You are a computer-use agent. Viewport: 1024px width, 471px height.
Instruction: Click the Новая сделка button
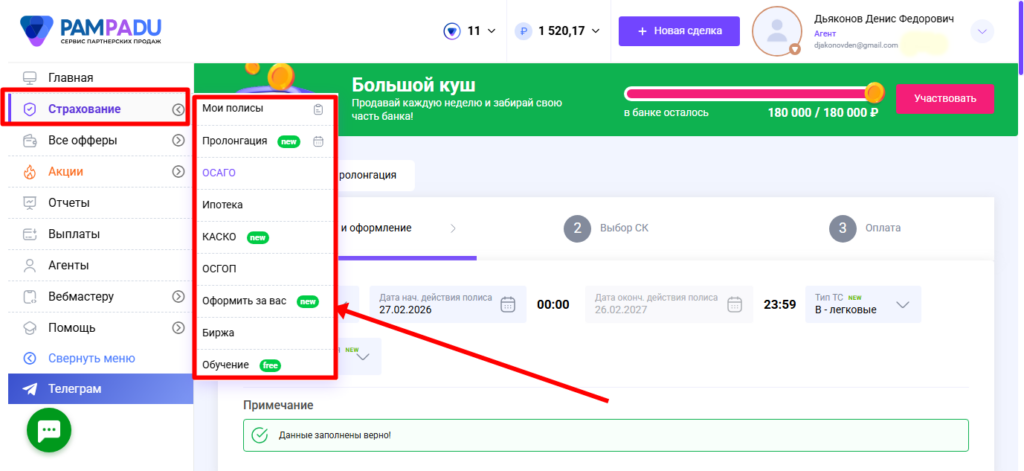pyautogui.click(x=679, y=31)
